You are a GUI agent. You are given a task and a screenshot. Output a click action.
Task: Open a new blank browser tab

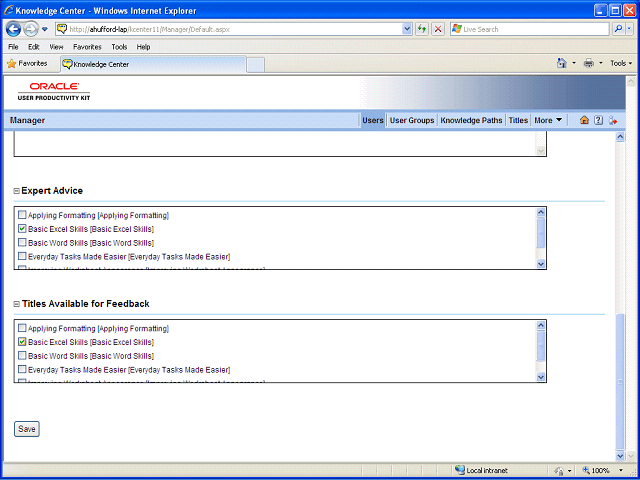(256, 65)
